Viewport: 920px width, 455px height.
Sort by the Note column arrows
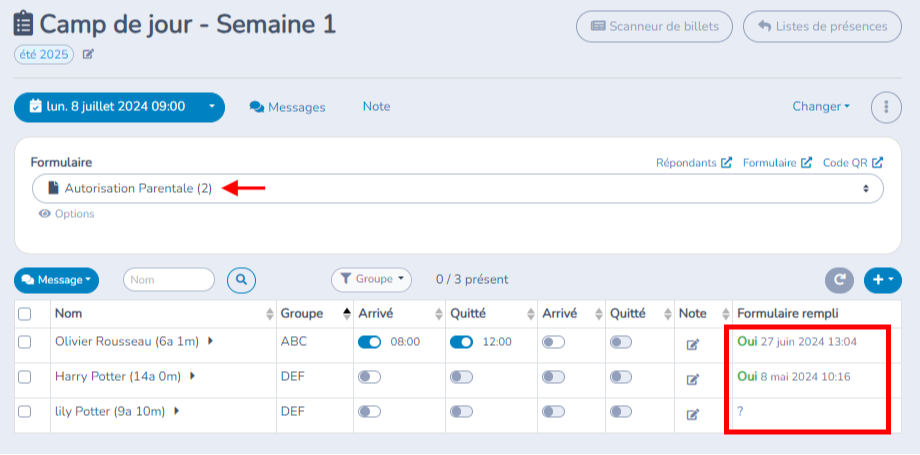click(x=725, y=314)
